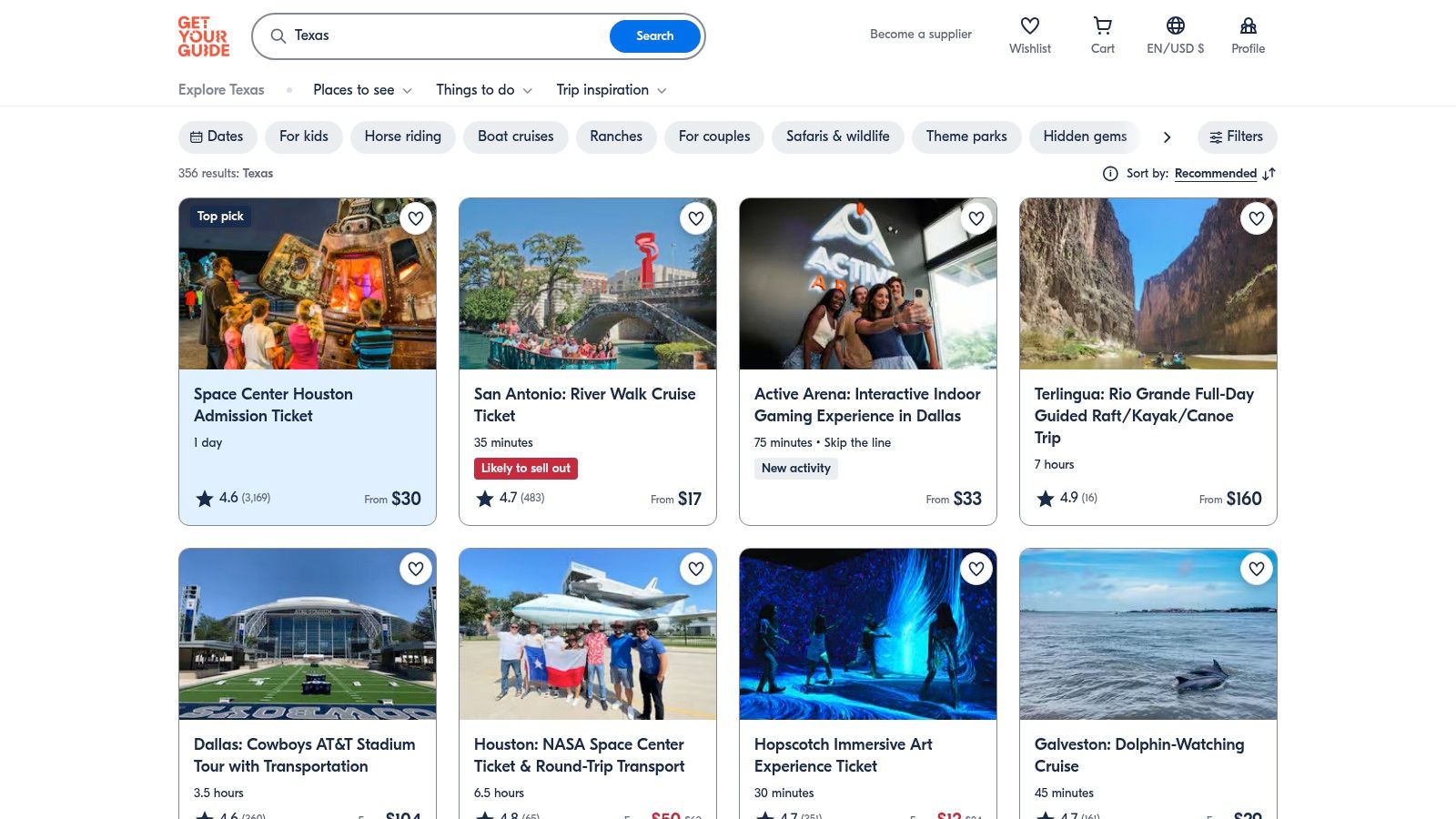
Task: Open the language and currency selector globe
Action: coord(1175,25)
